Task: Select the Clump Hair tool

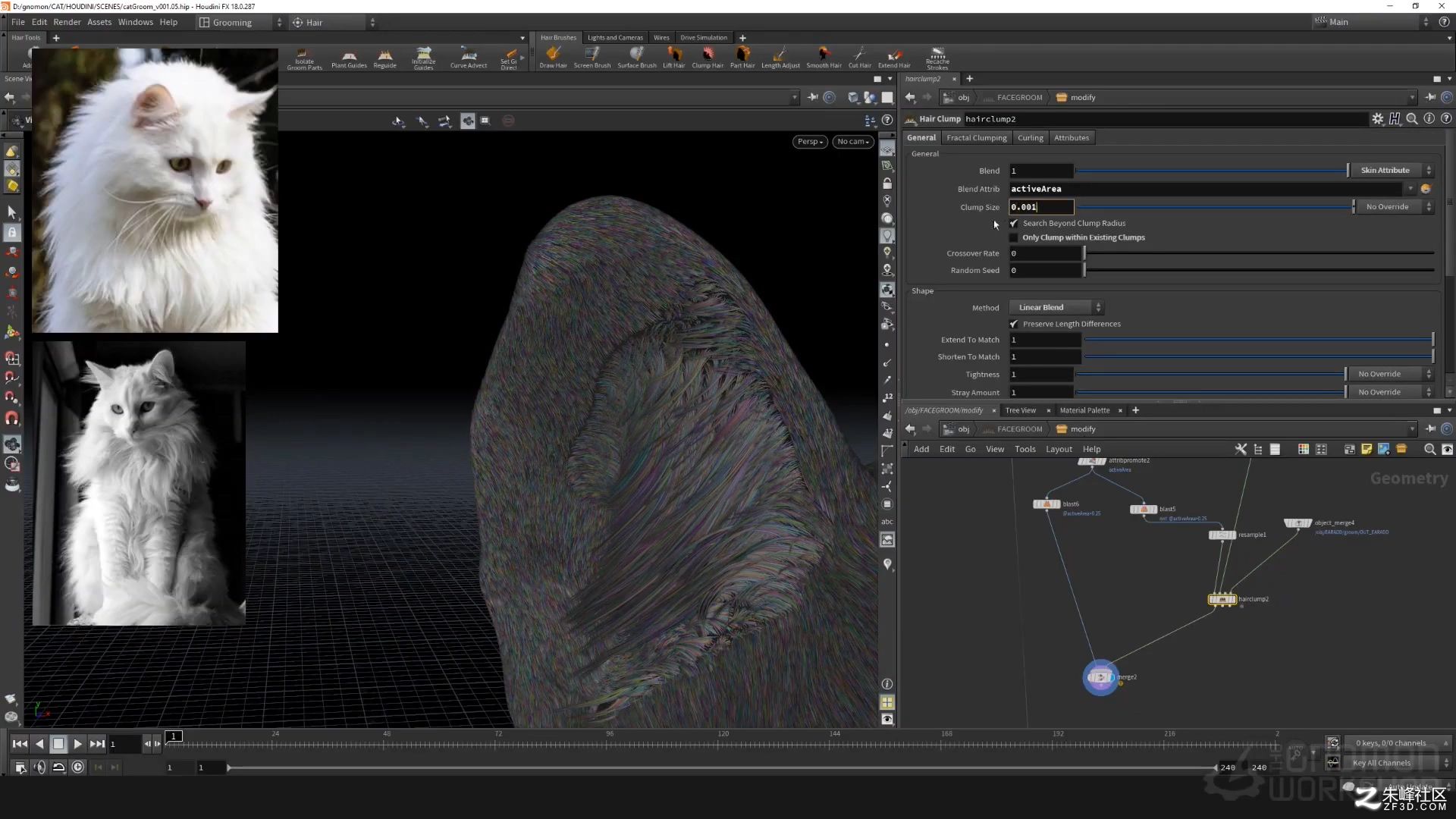Action: (x=707, y=58)
